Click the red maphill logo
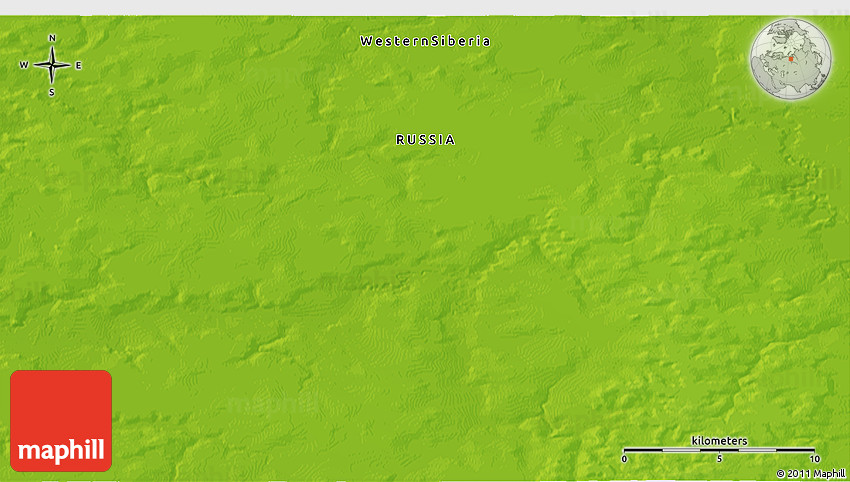Image resolution: width=850 pixels, height=482 pixels. [x=61, y=421]
